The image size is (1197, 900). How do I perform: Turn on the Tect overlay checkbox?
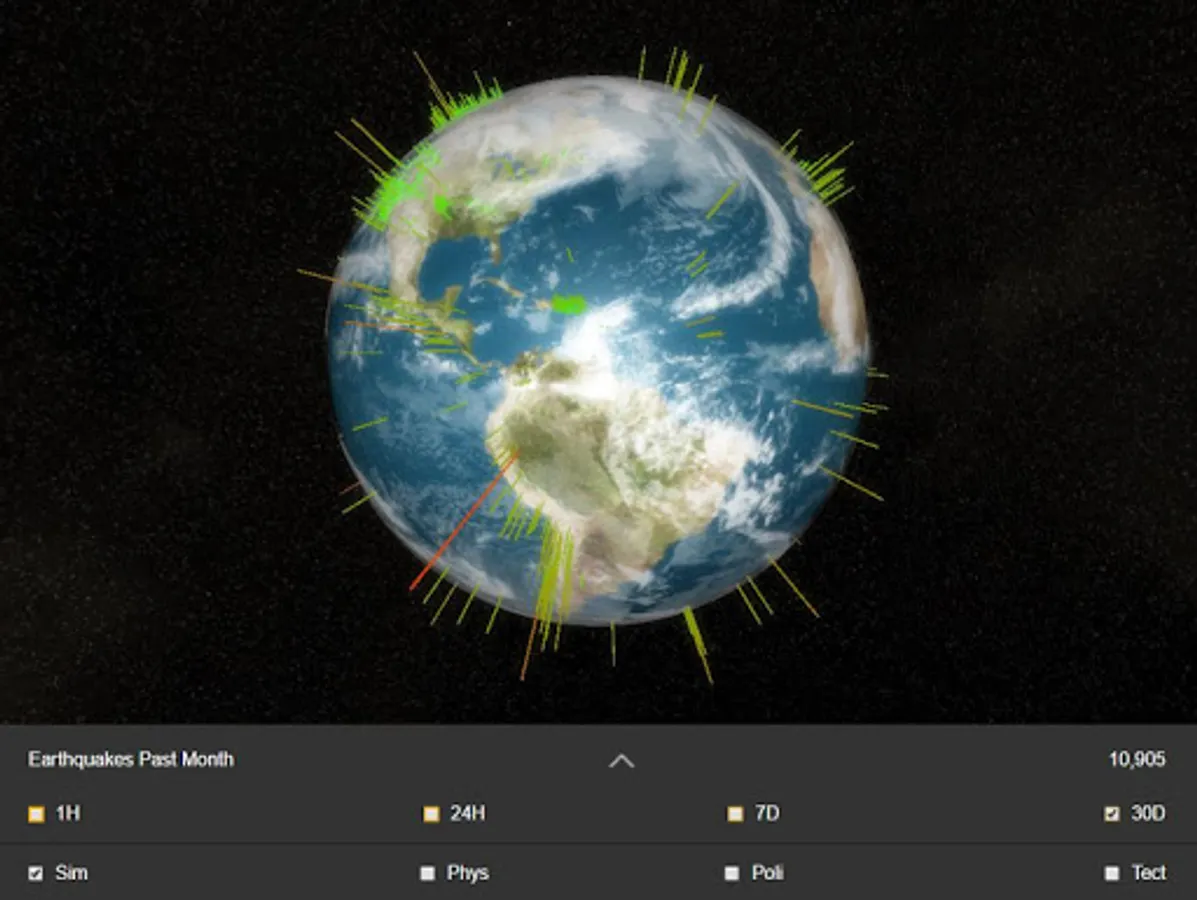[1112, 873]
